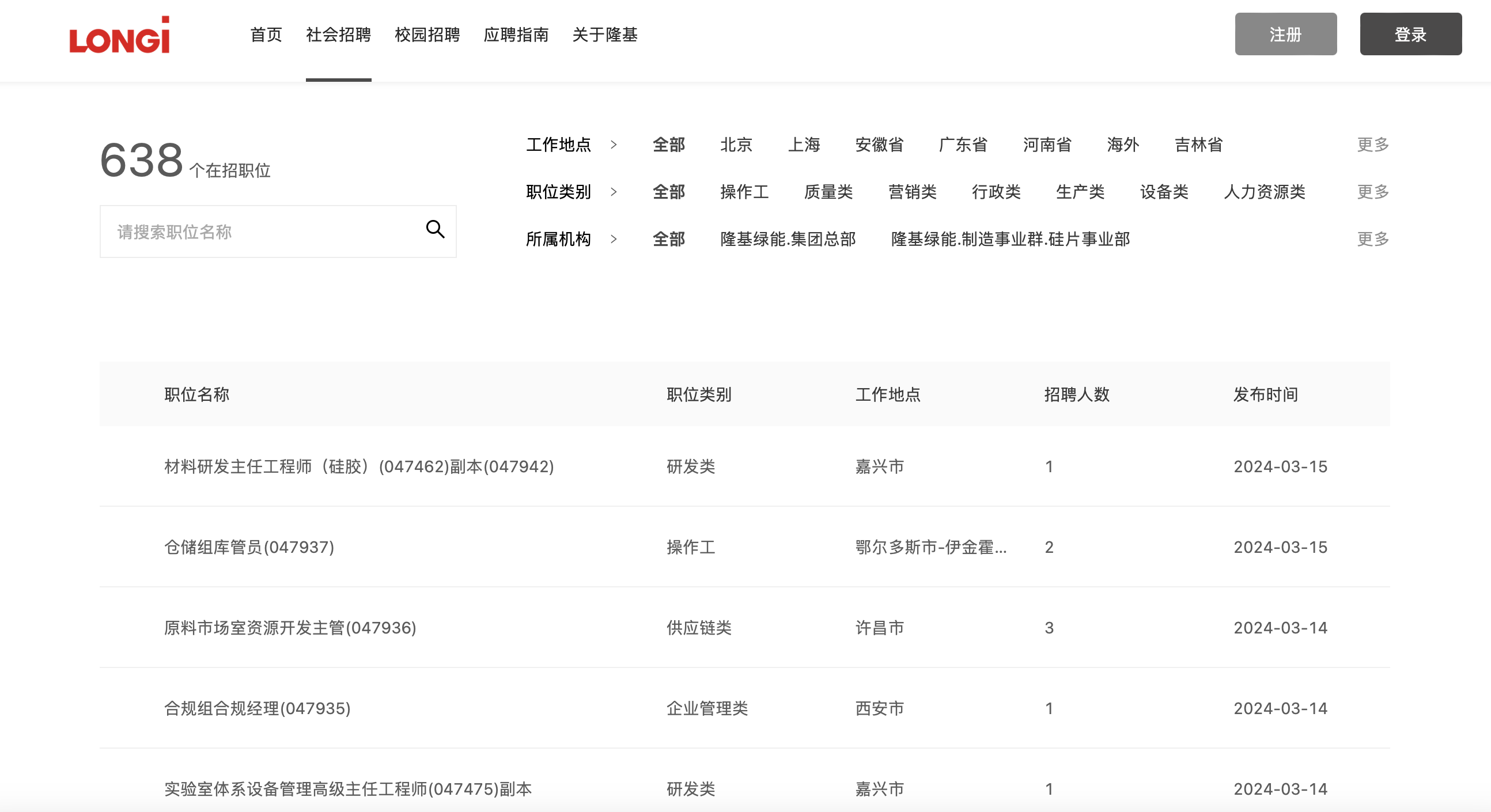Click the LONGi logo

click(119, 36)
